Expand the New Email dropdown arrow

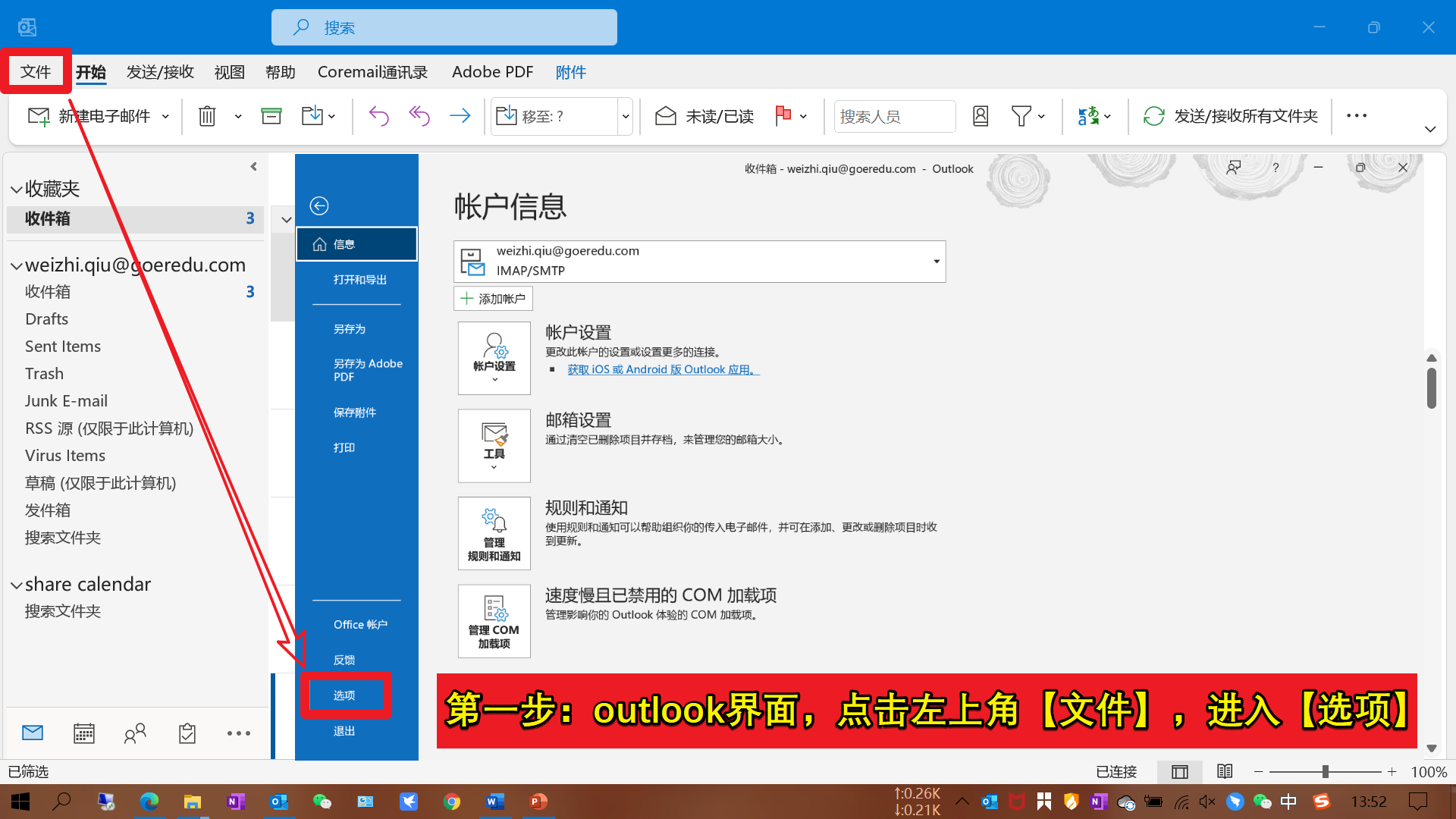point(165,116)
